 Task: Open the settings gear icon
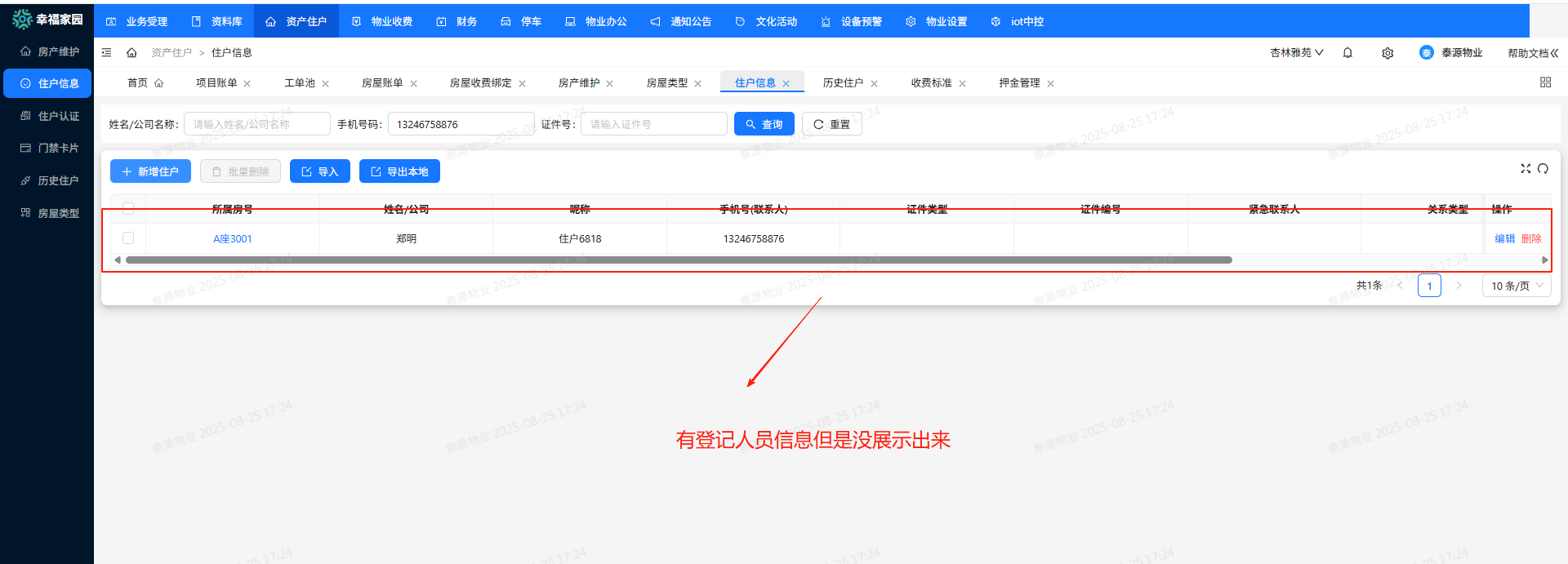(x=1388, y=53)
